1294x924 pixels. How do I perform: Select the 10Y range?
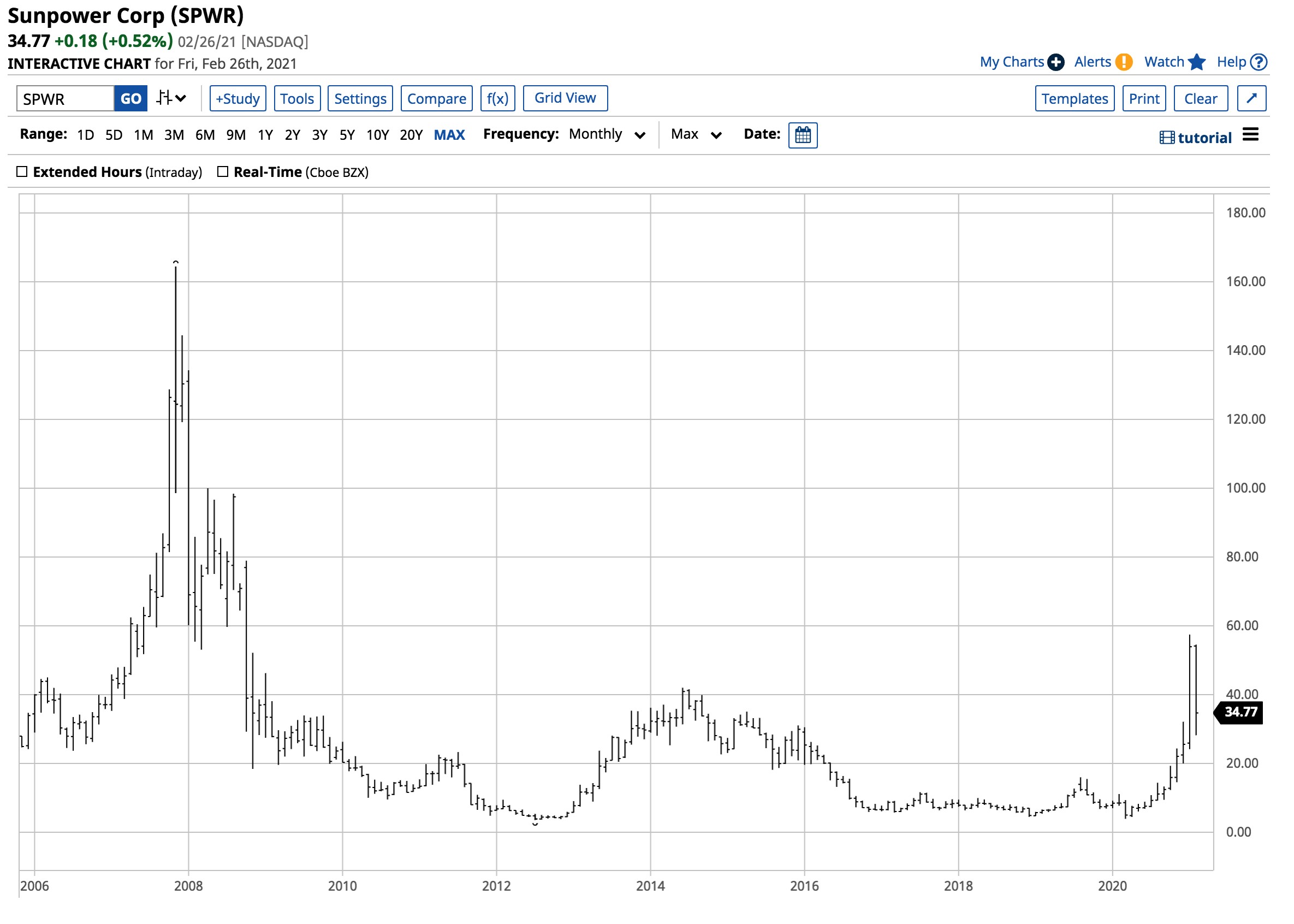(x=377, y=135)
